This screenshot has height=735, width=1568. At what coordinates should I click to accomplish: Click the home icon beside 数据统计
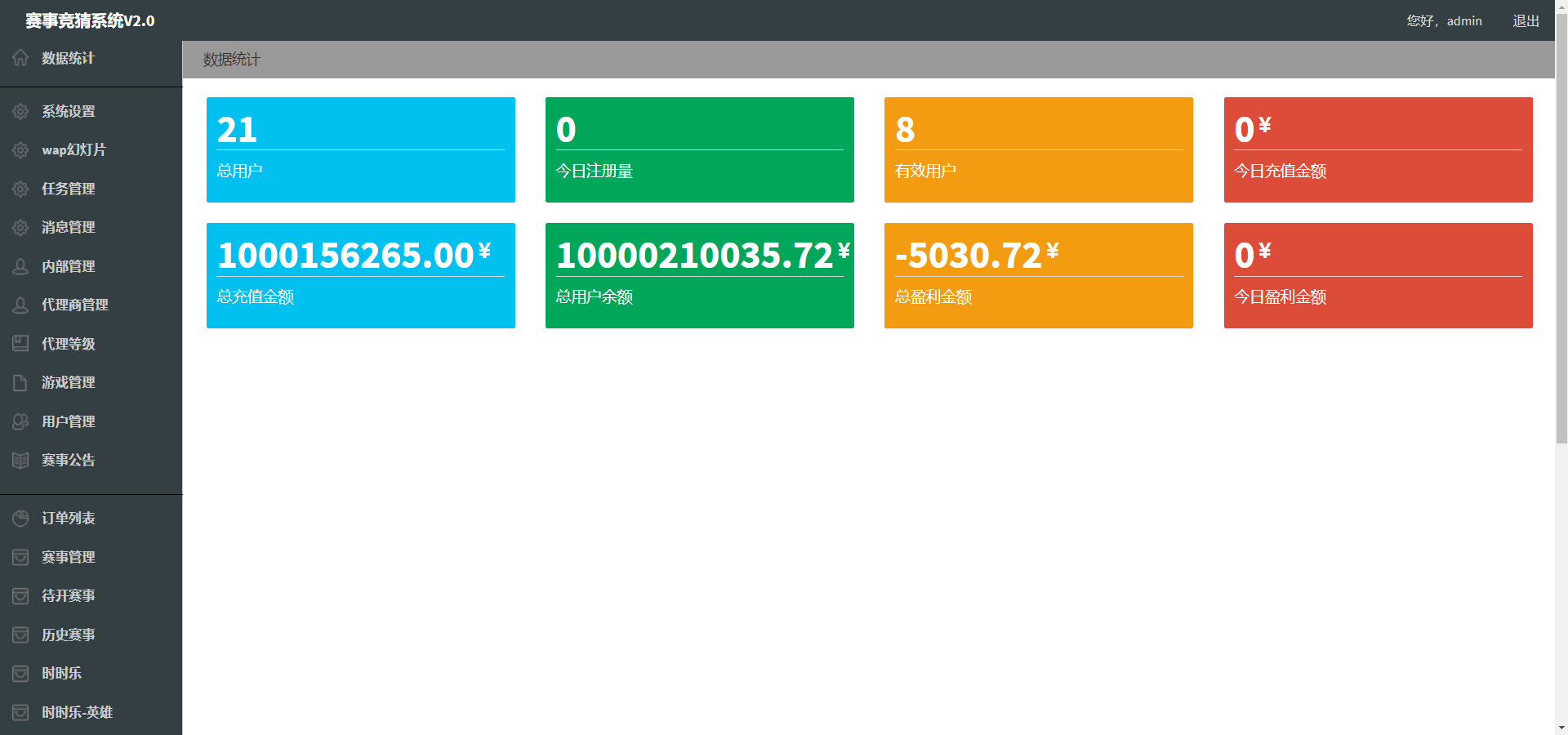pos(20,58)
